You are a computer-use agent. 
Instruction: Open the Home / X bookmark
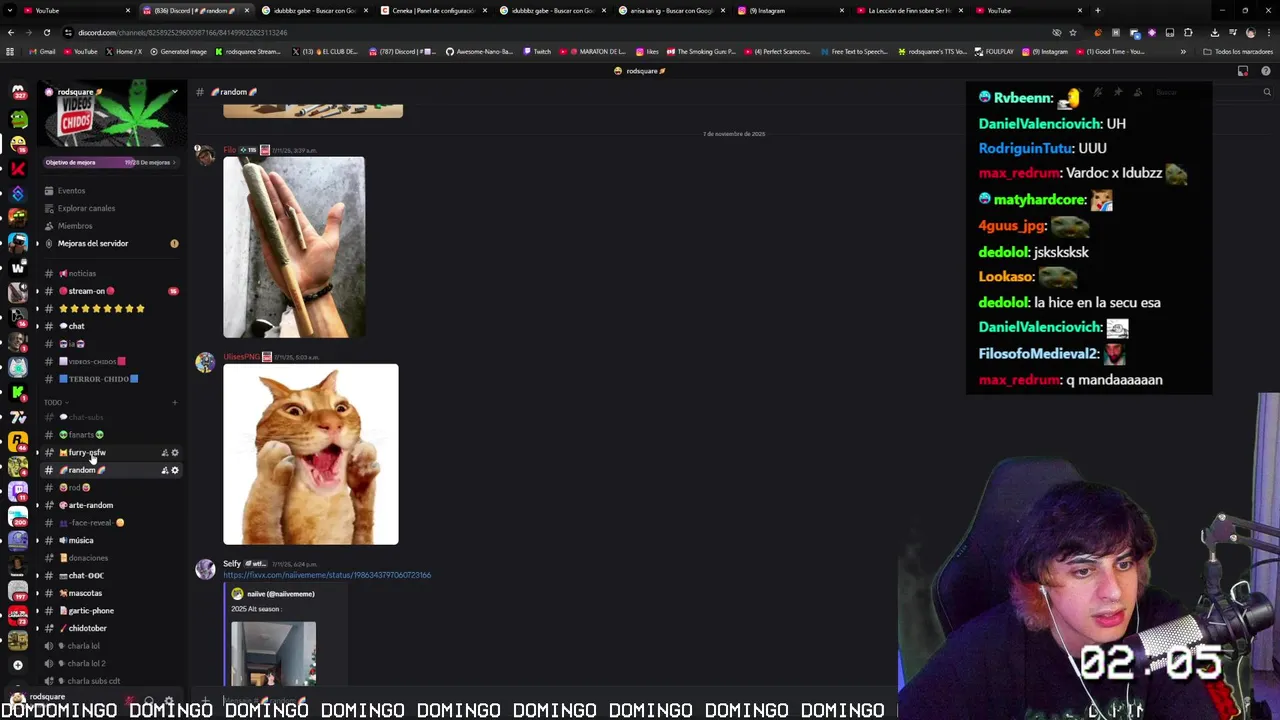tap(123, 51)
